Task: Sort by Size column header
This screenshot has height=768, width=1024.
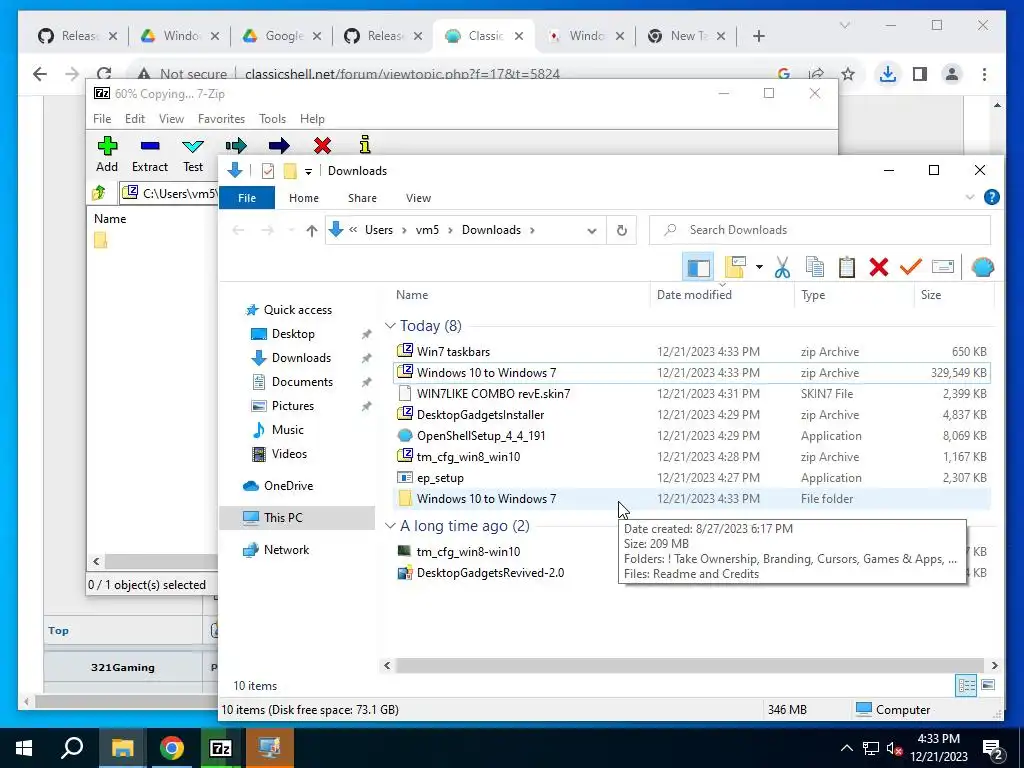Action: point(953,295)
